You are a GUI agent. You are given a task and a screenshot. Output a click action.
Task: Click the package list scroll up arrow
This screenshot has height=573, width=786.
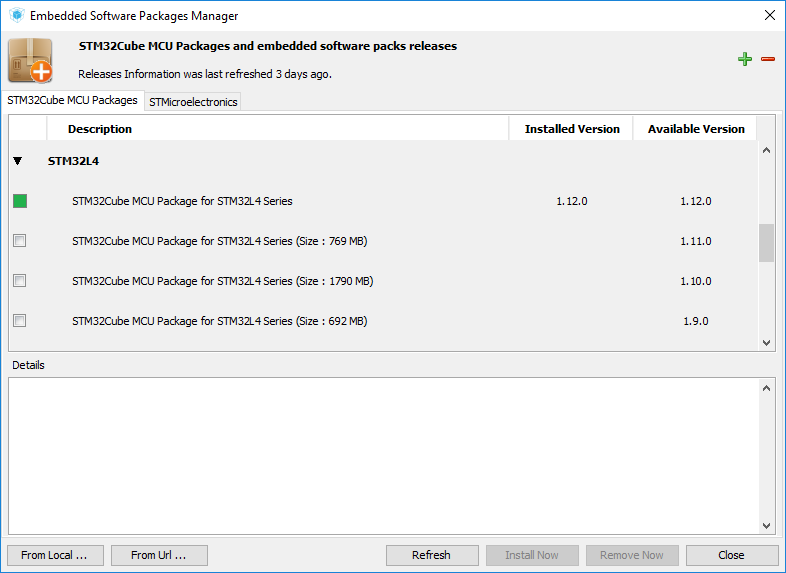click(x=766, y=150)
